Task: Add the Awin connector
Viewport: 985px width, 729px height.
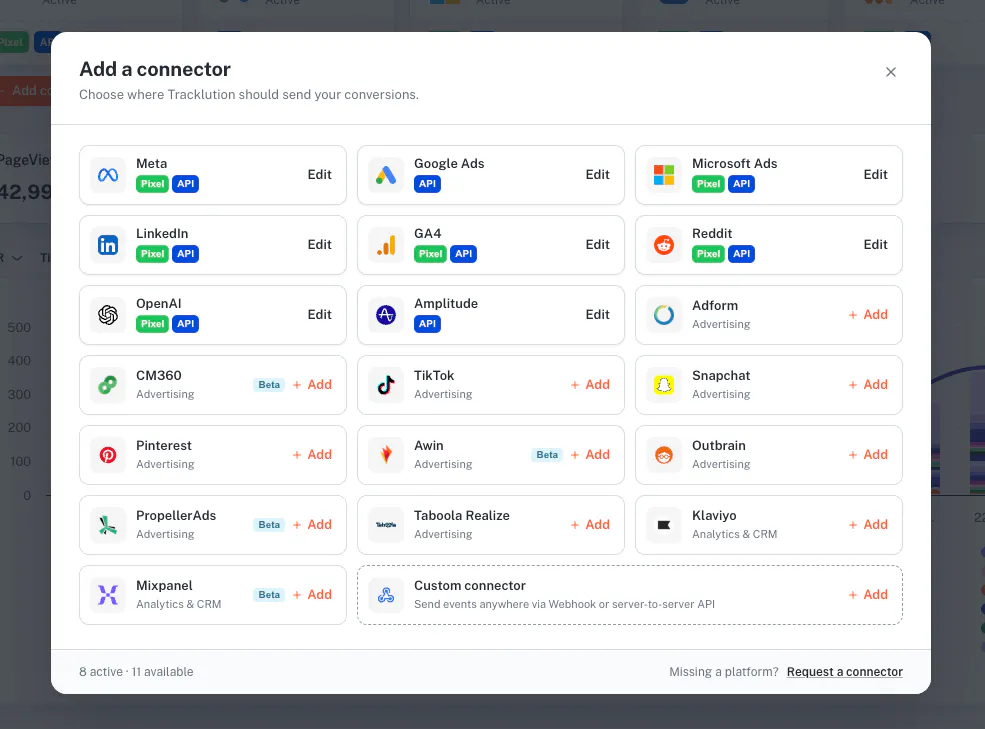Action: 590,454
